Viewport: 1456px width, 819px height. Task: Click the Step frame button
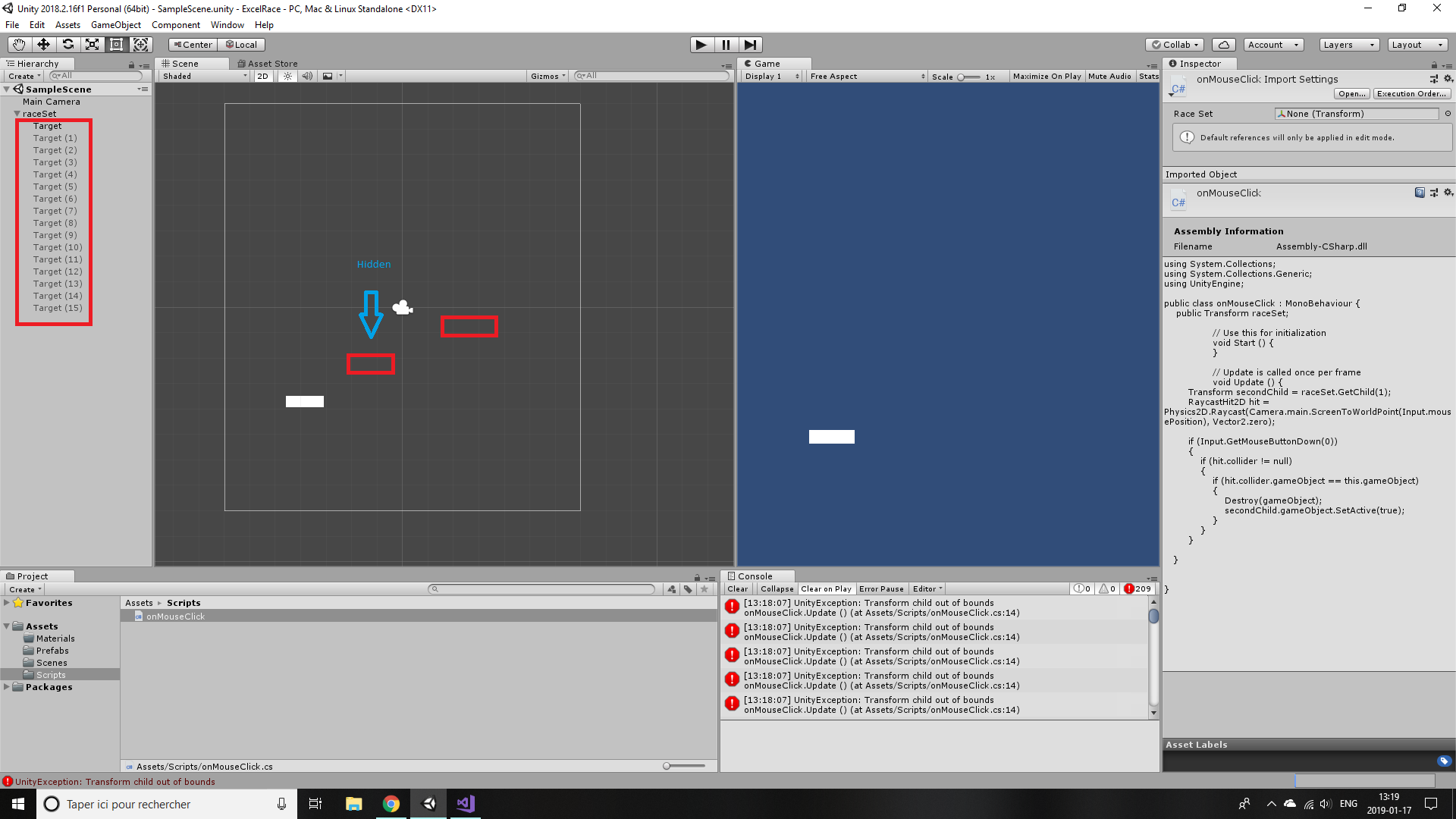[750, 45]
